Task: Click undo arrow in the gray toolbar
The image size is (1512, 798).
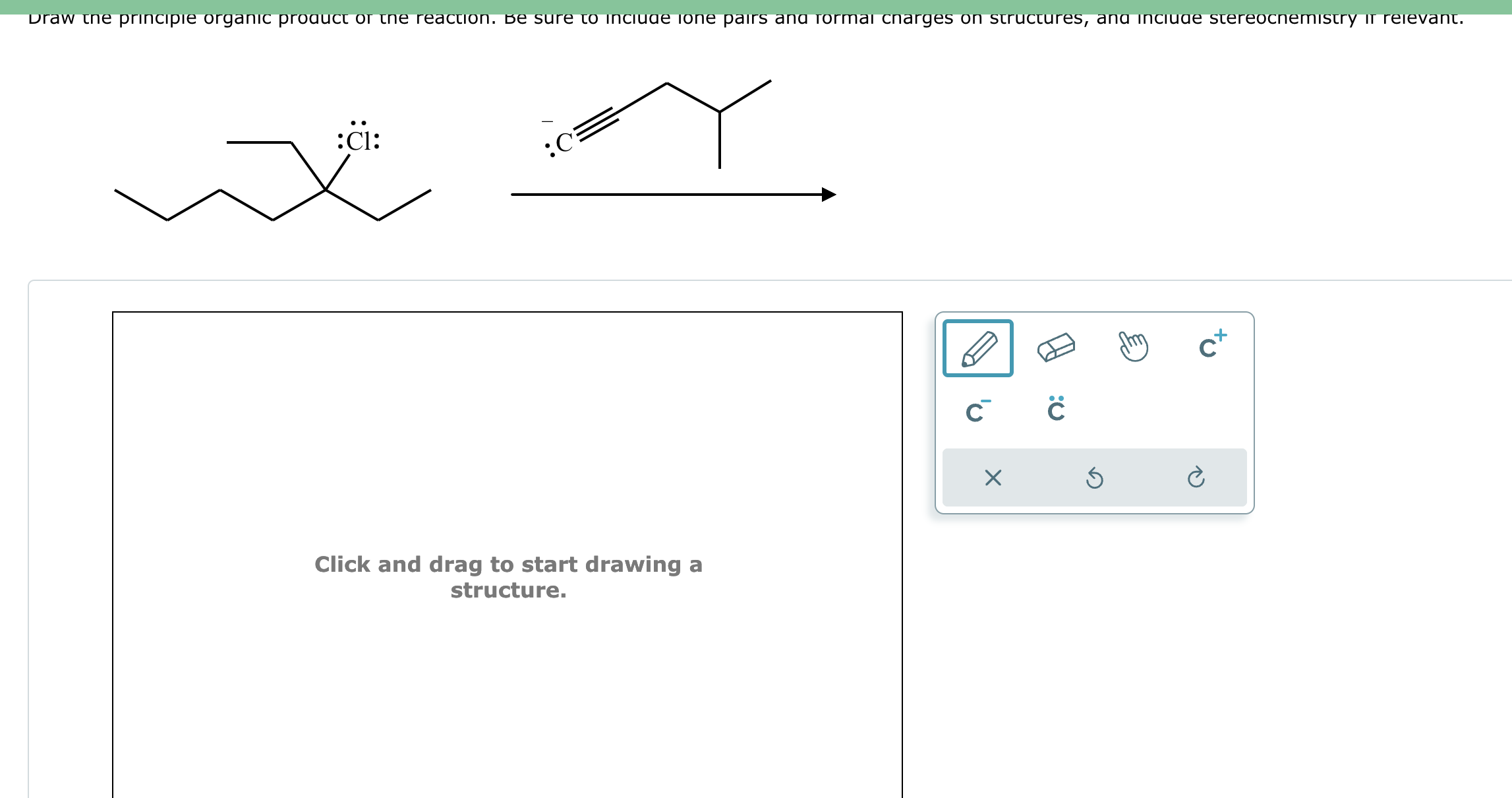Action: pyautogui.click(x=1094, y=478)
